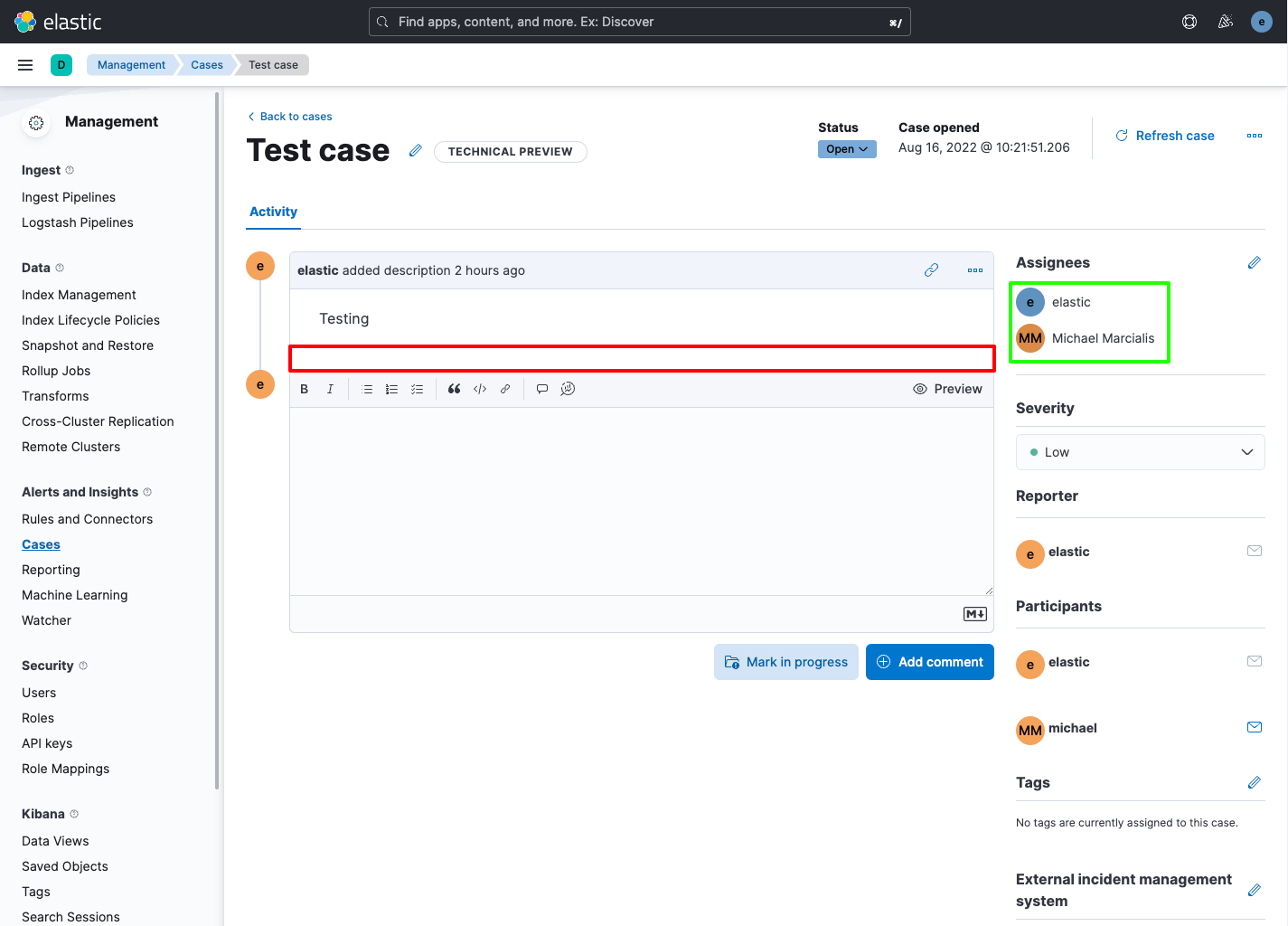This screenshot has height=926, width=1288.
Task: Click the global search input field
Action: point(639,21)
